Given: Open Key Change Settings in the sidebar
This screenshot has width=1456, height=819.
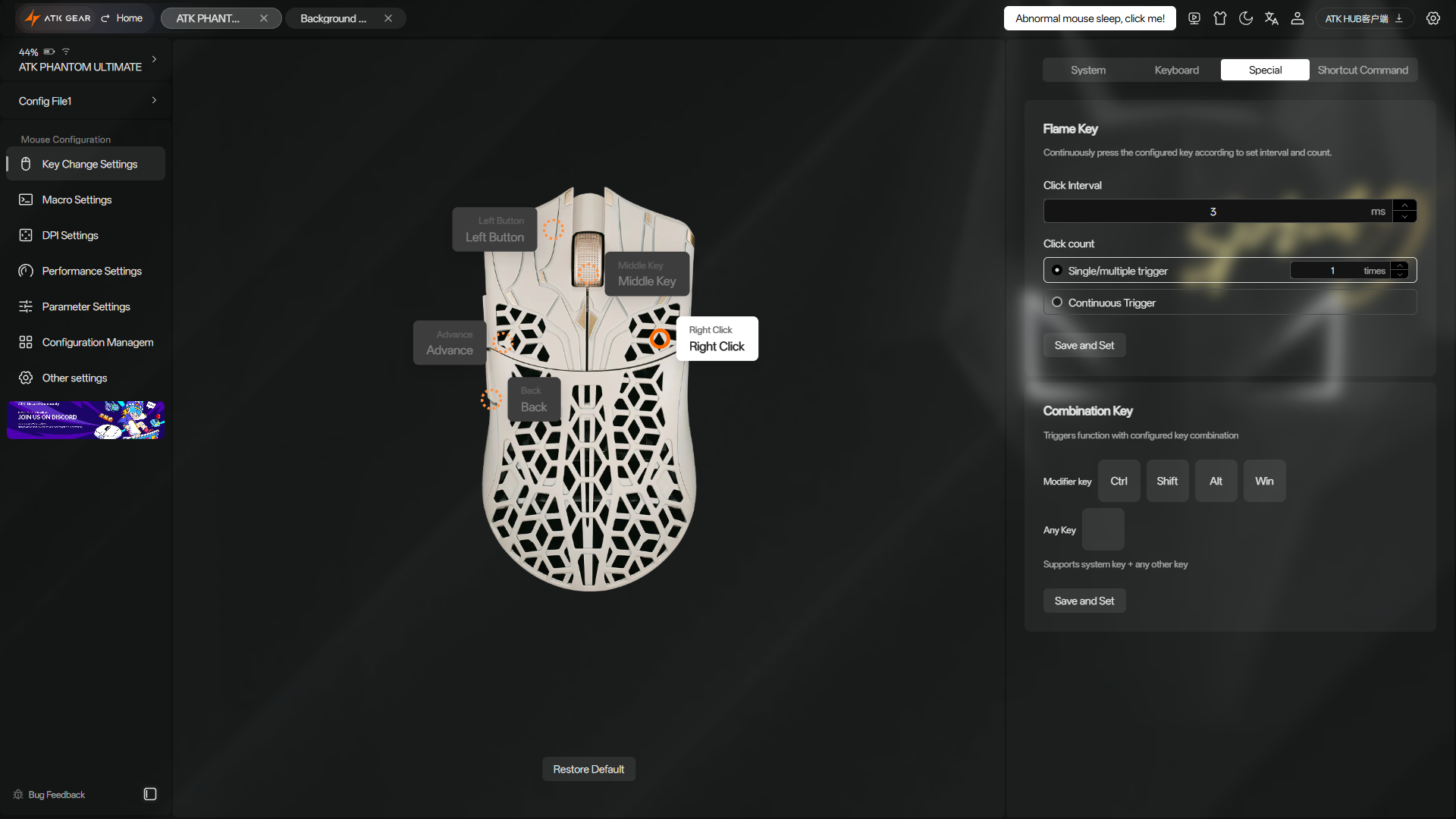Looking at the screenshot, I should point(86,164).
